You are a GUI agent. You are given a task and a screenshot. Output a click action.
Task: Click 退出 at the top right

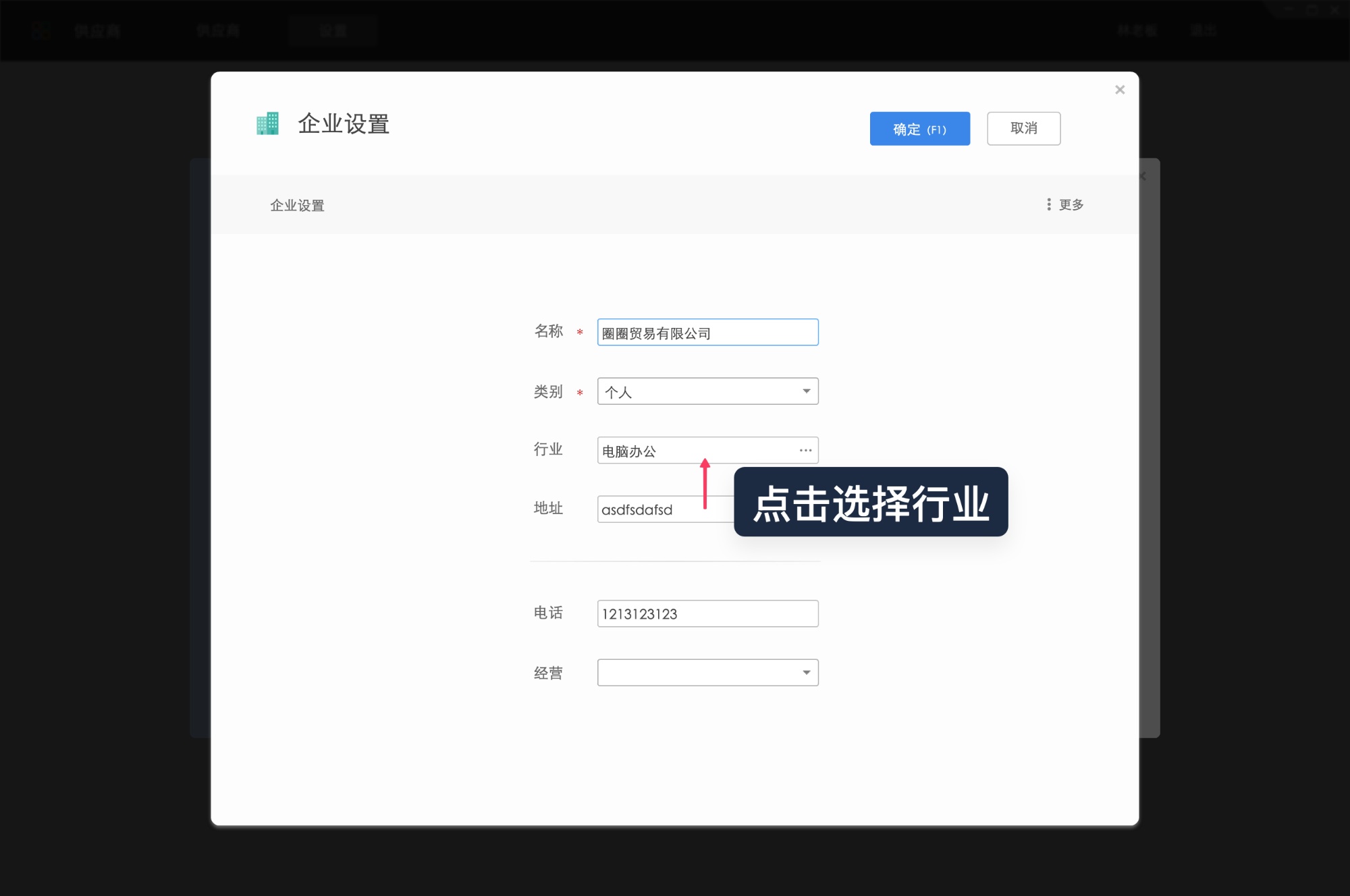click(1204, 30)
